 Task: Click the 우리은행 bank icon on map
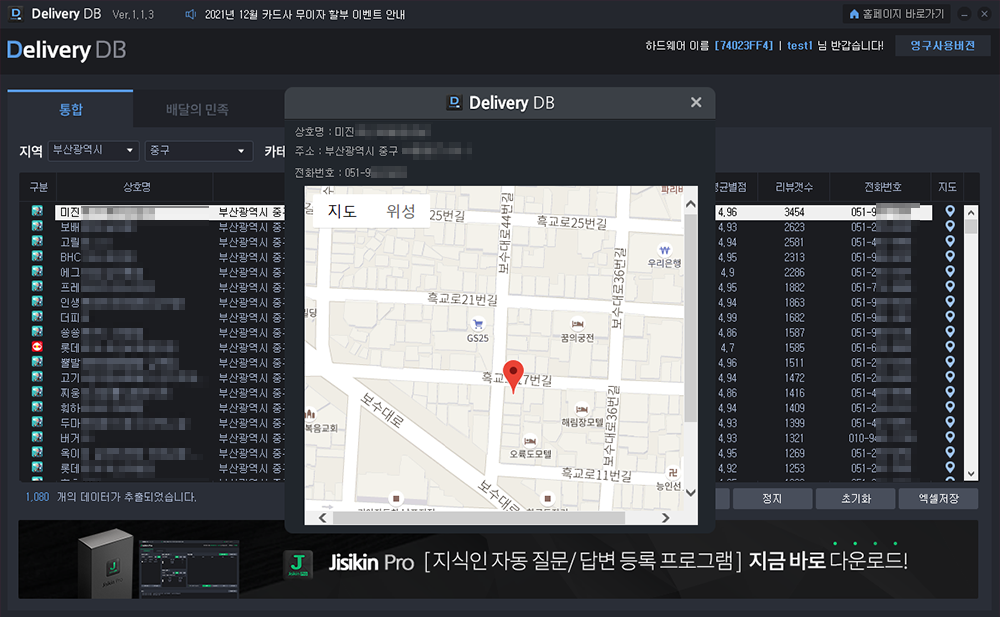click(x=665, y=250)
